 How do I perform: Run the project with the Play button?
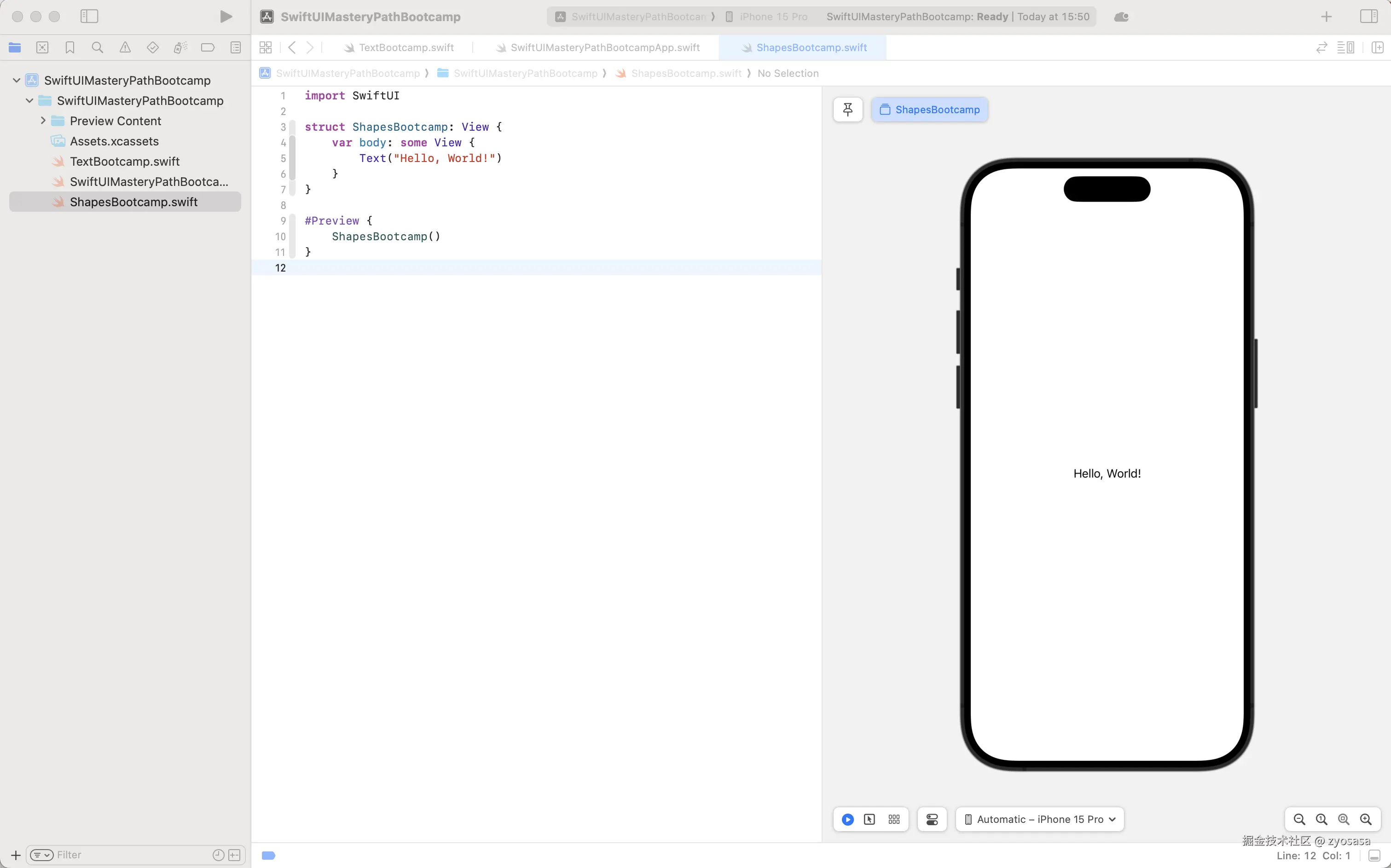(226, 17)
